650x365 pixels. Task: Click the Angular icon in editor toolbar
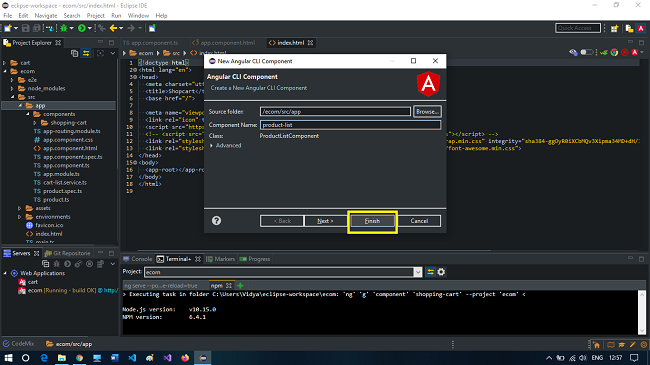[x=635, y=52]
